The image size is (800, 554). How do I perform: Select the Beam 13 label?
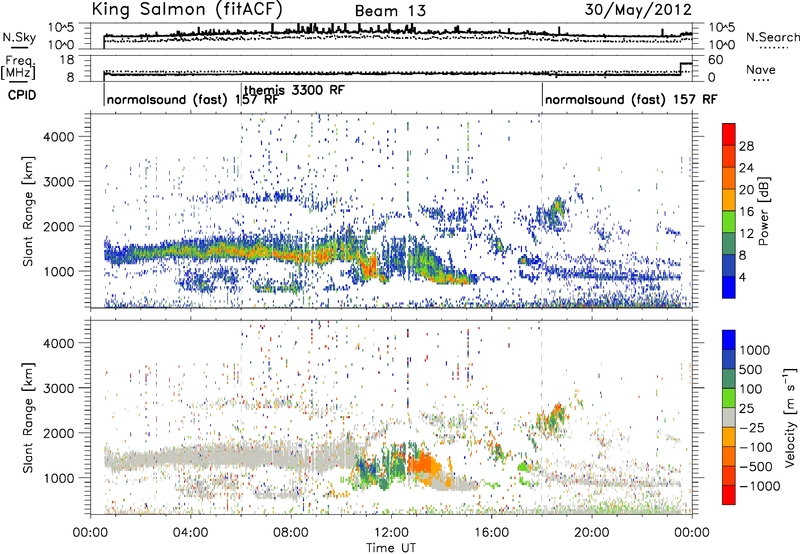390,11
